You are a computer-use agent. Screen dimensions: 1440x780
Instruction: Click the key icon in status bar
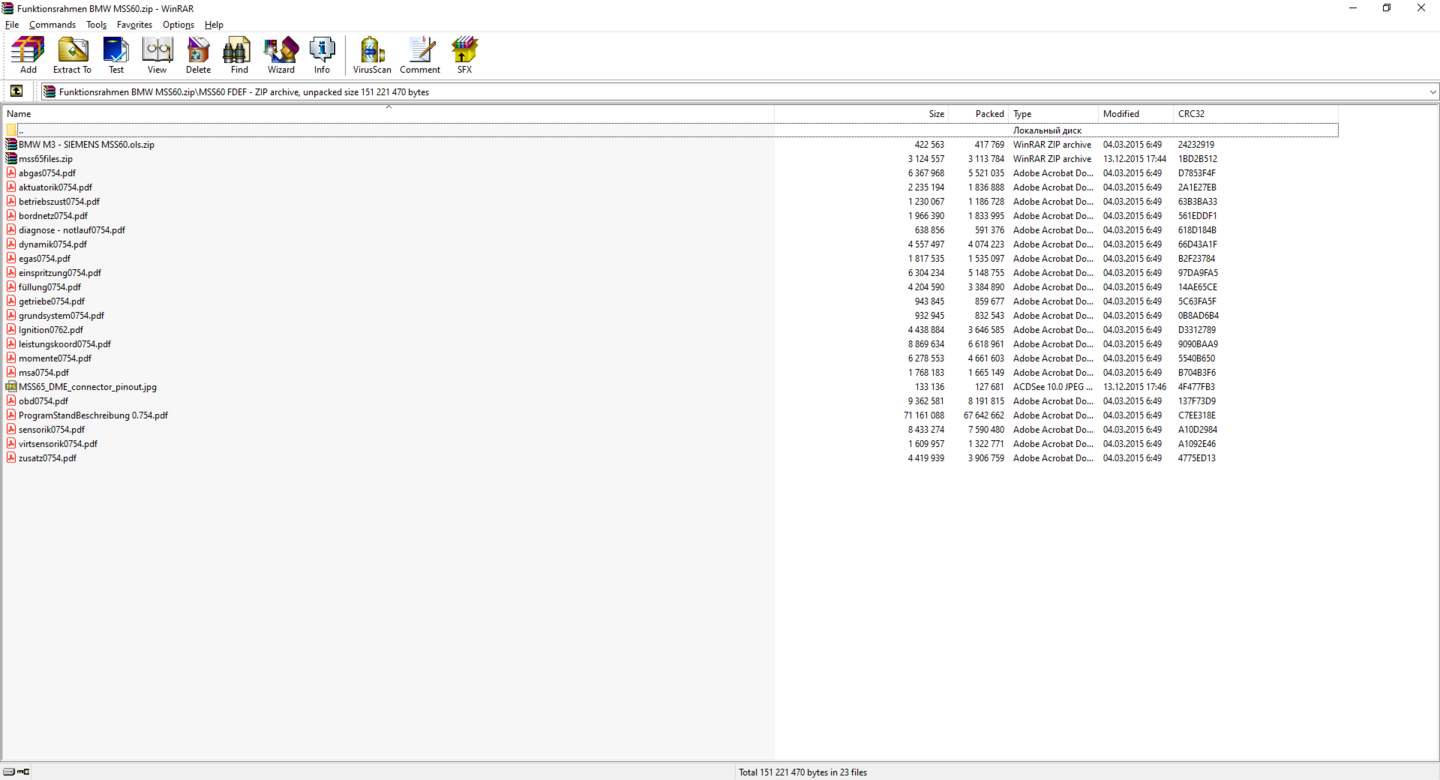24,772
